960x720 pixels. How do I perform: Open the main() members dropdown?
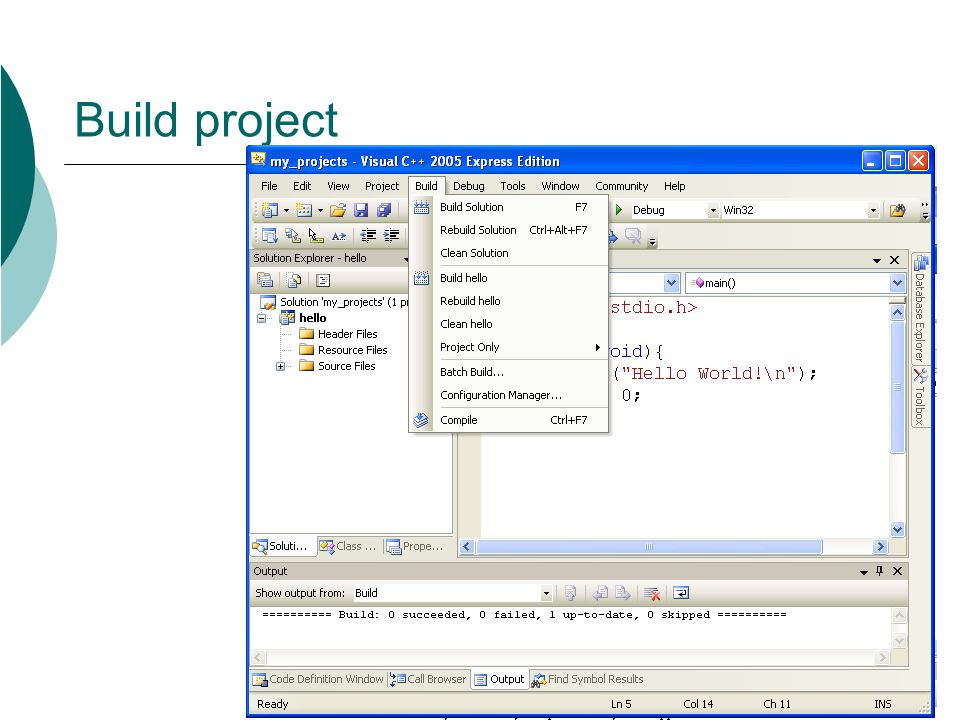[897, 283]
